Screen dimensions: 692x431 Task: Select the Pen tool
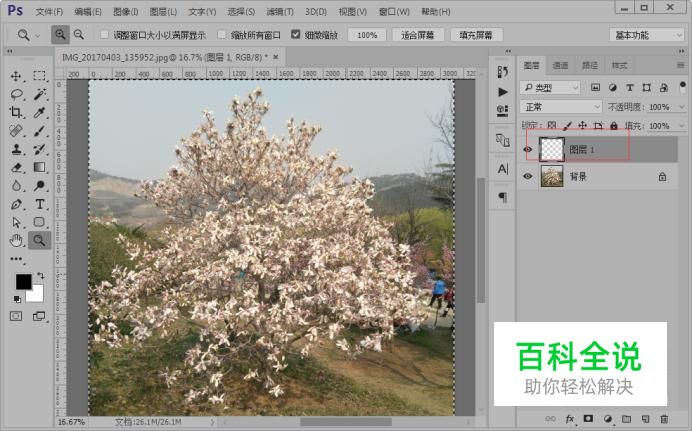pyautogui.click(x=16, y=204)
